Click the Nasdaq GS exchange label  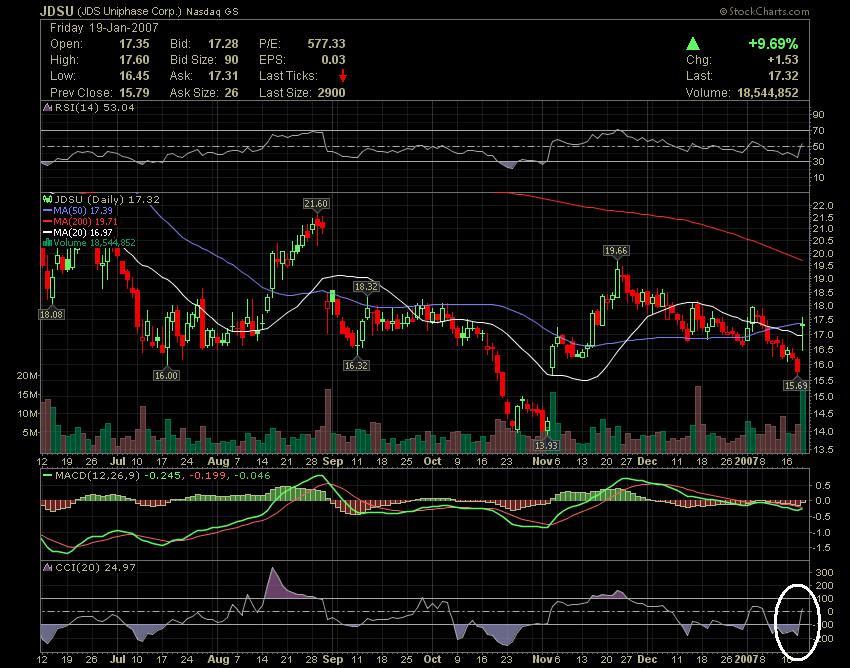pyautogui.click(x=212, y=11)
